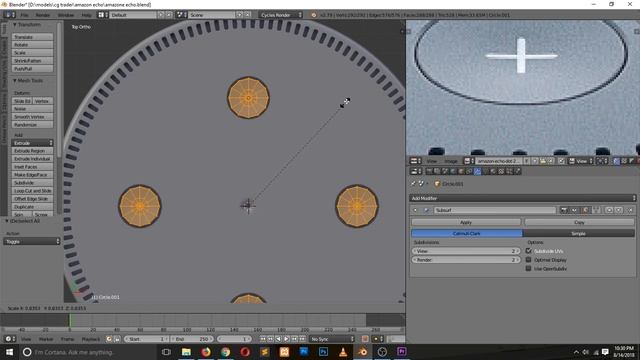640x360 pixels.
Task: Collapse the Mesh Tools panel
Action: [15, 80]
